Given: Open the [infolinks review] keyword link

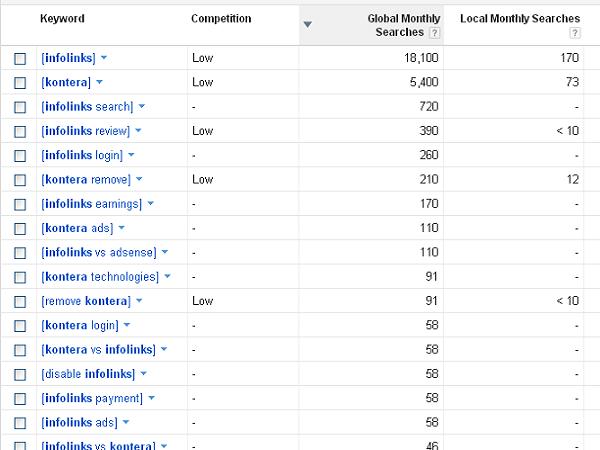Looking at the screenshot, I should (x=86, y=131).
